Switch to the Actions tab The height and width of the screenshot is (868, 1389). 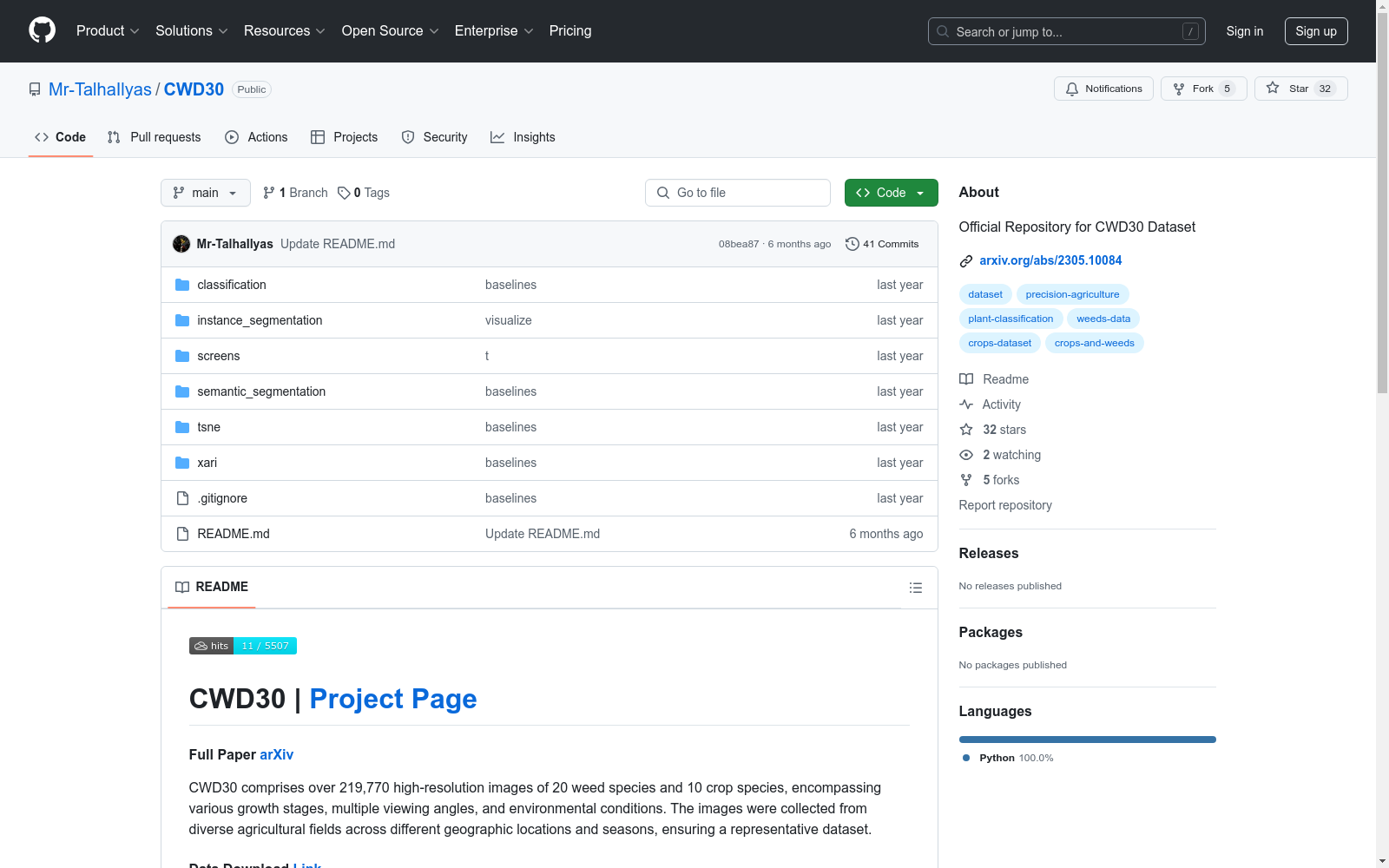coord(256,137)
